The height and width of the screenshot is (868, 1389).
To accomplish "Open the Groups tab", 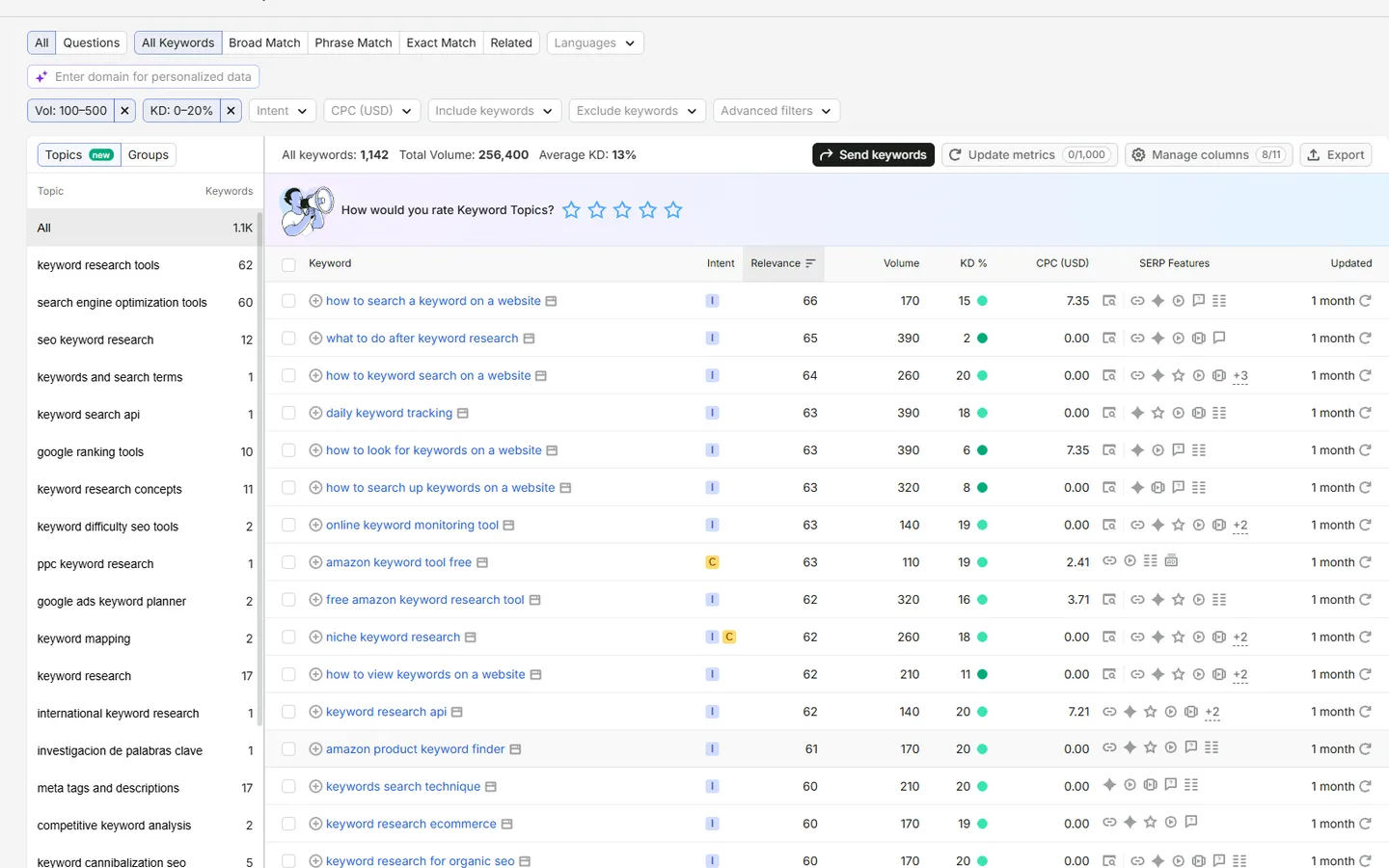I will [x=149, y=154].
